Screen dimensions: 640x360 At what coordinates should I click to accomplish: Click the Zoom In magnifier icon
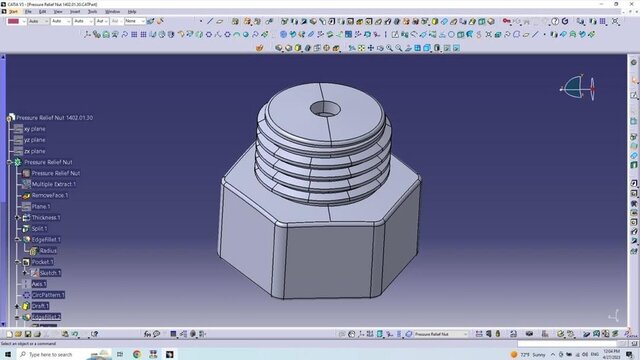(x=389, y=48)
